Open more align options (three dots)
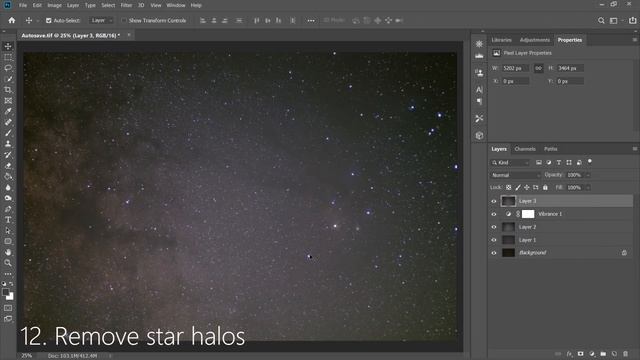640x360 pixels. [x=311, y=20]
